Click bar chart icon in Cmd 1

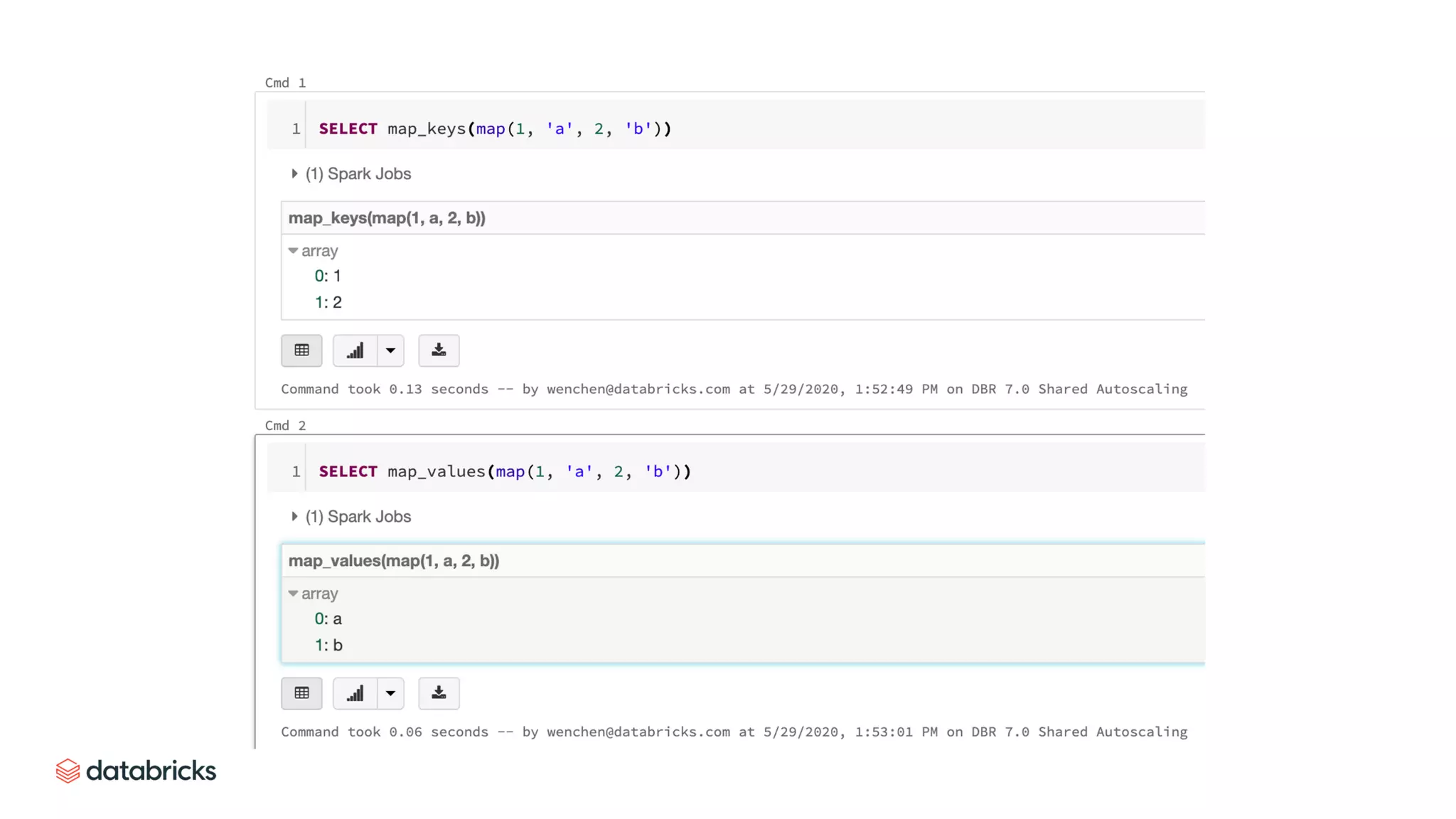pos(355,350)
